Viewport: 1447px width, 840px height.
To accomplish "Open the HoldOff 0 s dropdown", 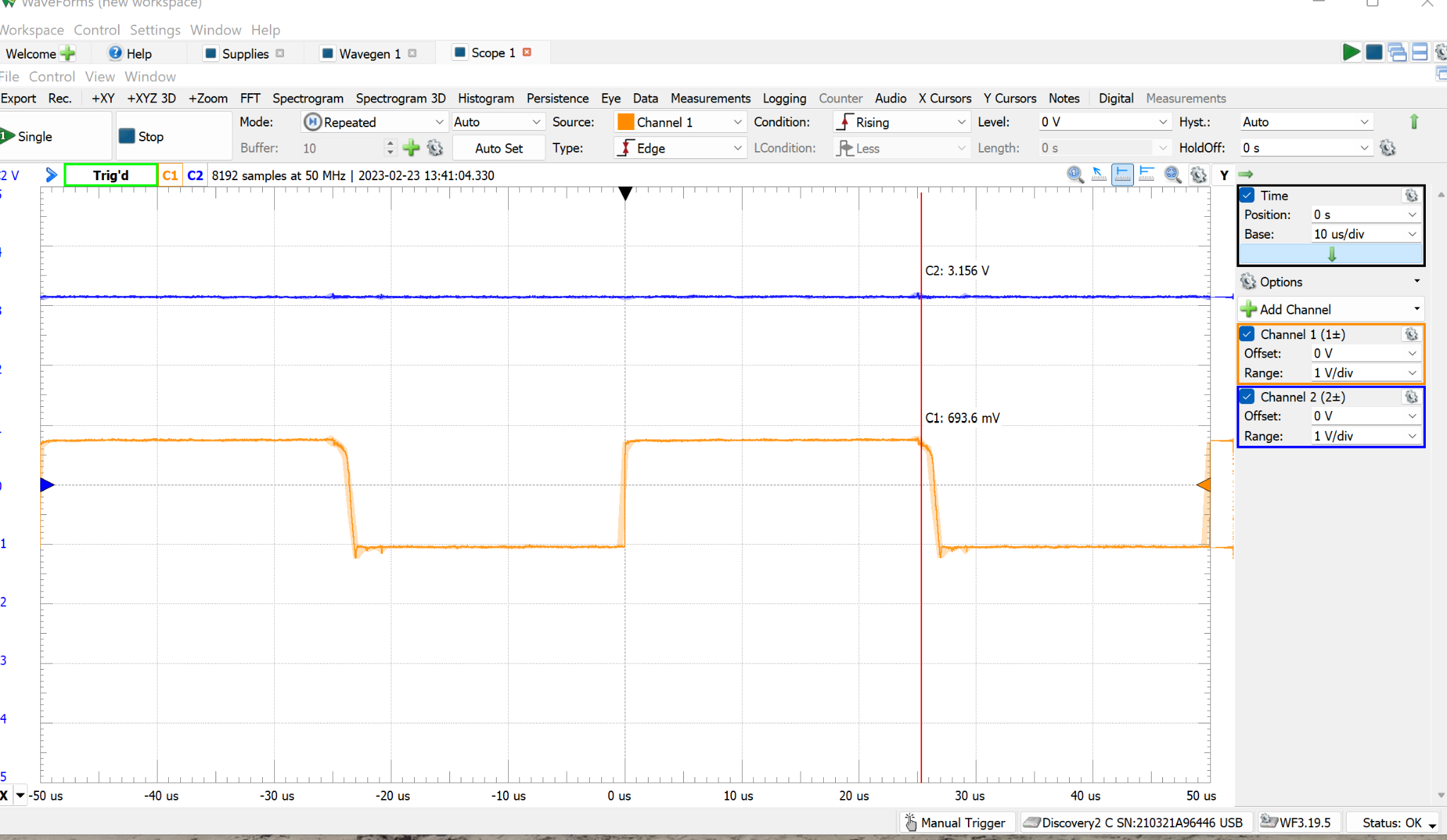I will tap(1306, 148).
